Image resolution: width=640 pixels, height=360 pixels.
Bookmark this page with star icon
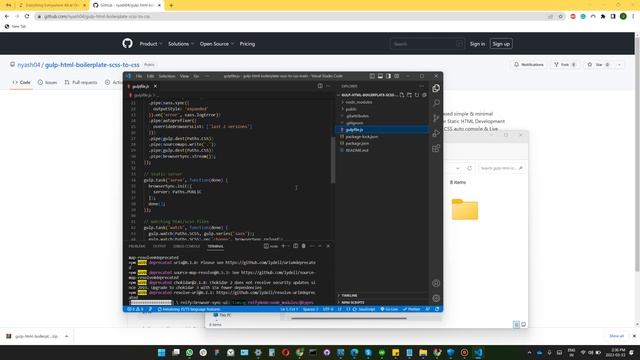click(560, 16)
